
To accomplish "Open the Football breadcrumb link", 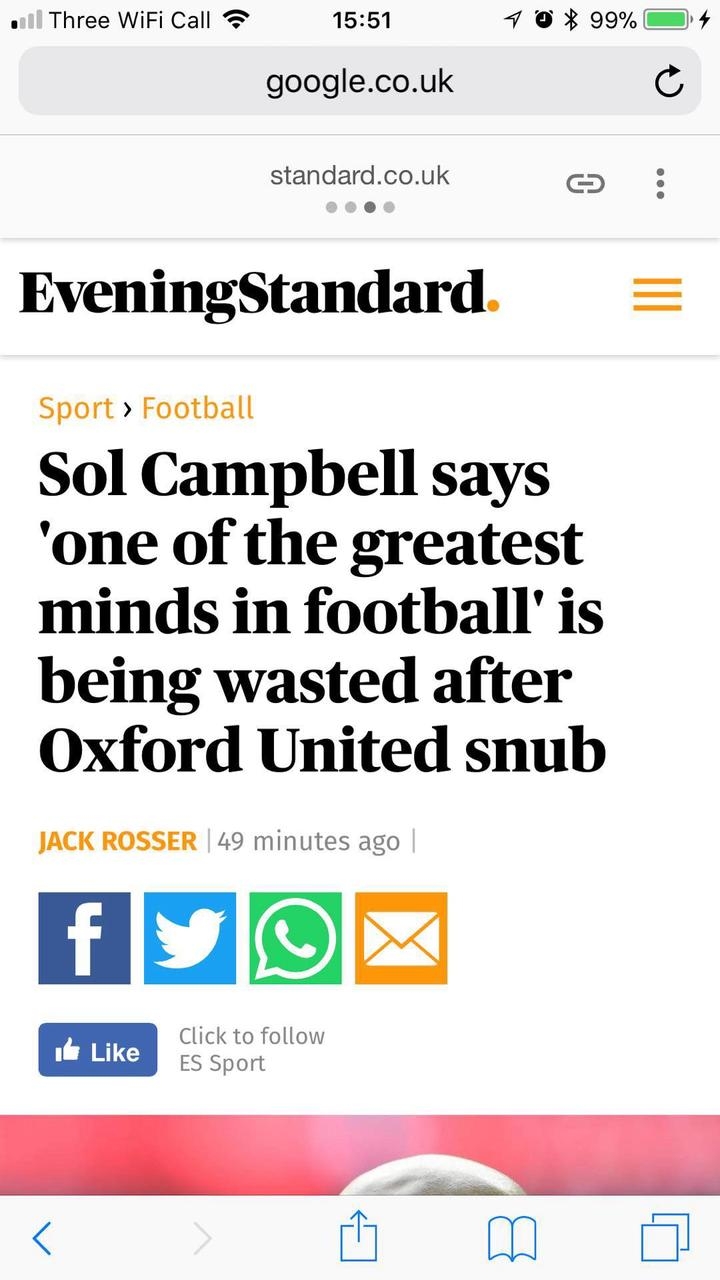I will coord(198,408).
